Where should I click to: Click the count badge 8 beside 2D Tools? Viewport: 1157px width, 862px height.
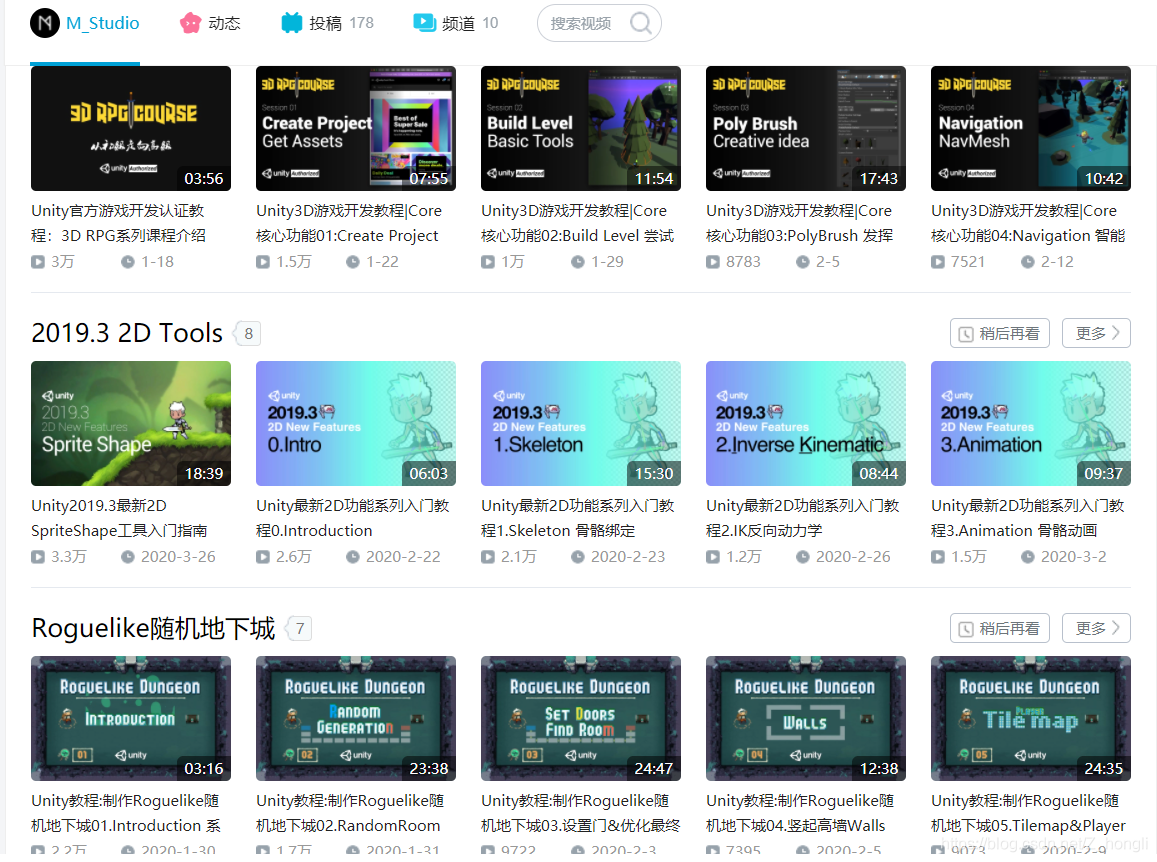[248, 334]
